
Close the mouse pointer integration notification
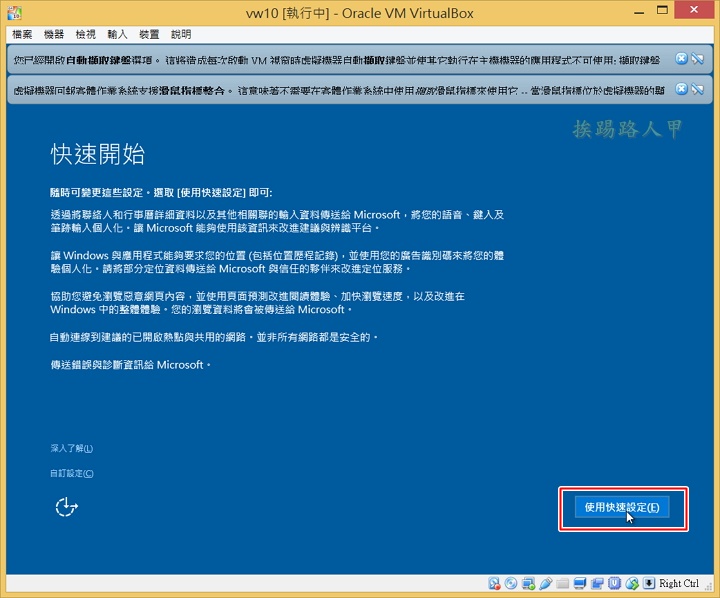pos(681,89)
